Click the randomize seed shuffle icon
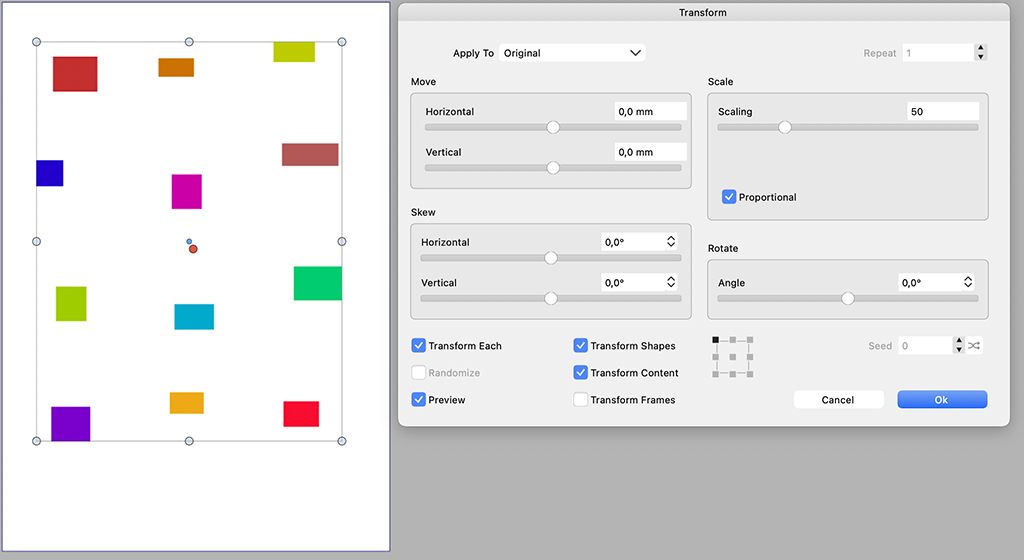Image resolution: width=1024 pixels, height=560 pixels. [x=974, y=346]
